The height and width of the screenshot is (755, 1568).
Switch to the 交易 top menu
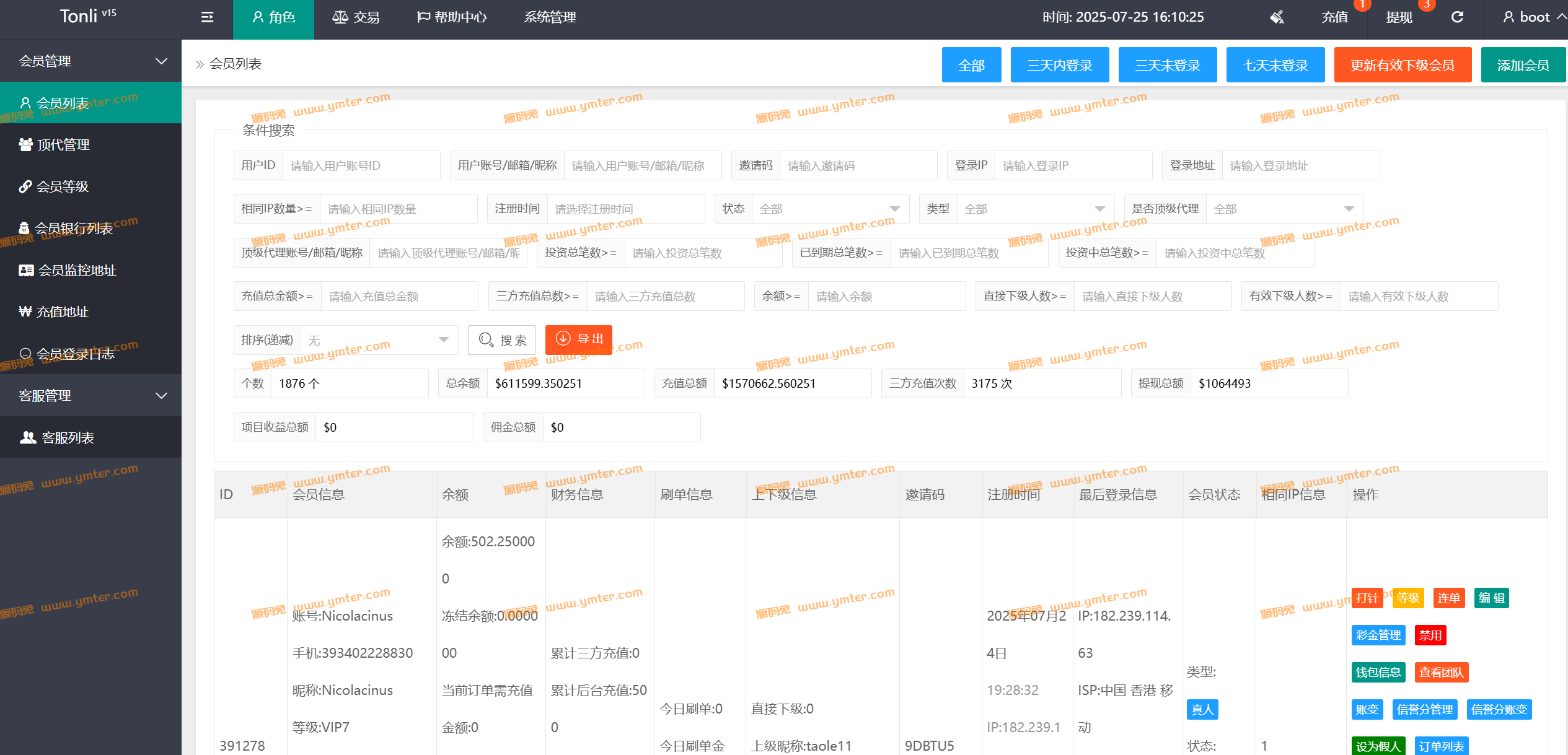pyautogui.click(x=356, y=17)
